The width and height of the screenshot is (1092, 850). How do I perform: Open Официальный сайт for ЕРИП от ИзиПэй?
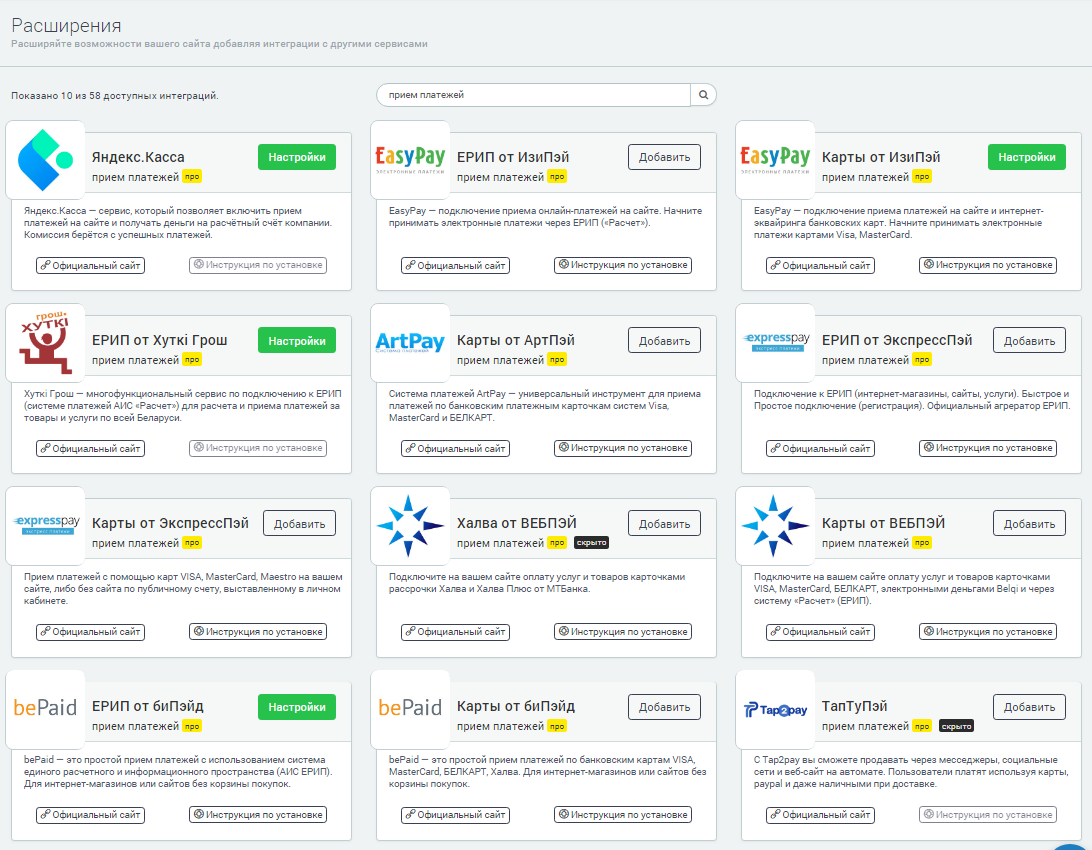pyautogui.click(x=455, y=265)
